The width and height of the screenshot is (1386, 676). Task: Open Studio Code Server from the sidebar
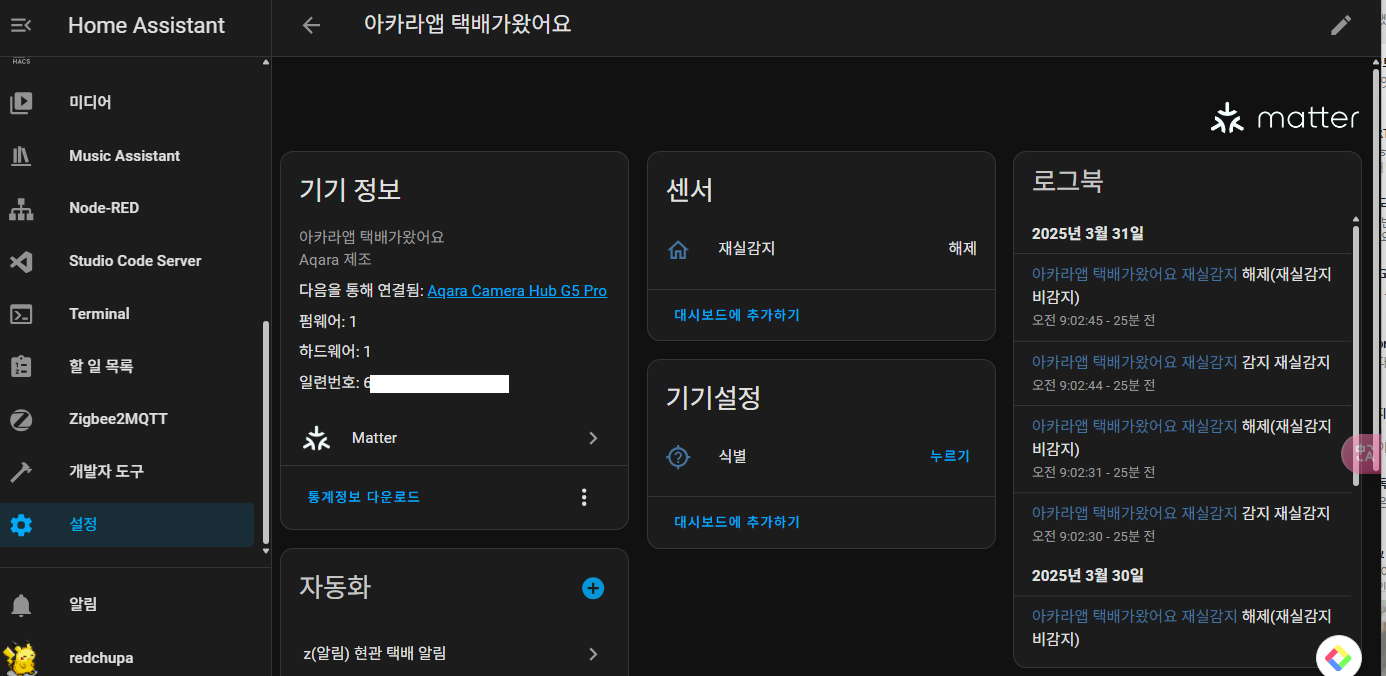pos(21,260)
